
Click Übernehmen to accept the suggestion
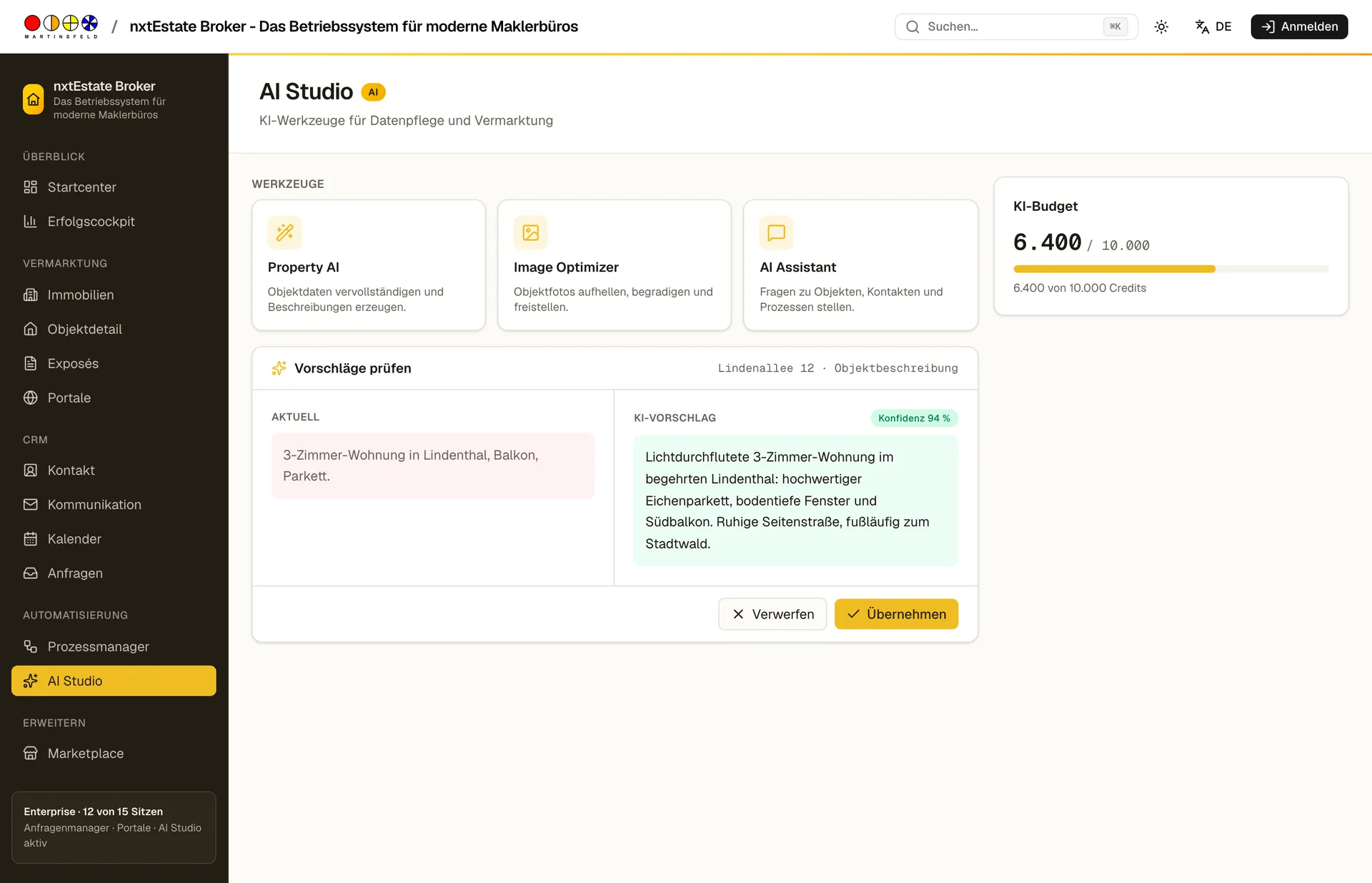[x=896, y=614]
